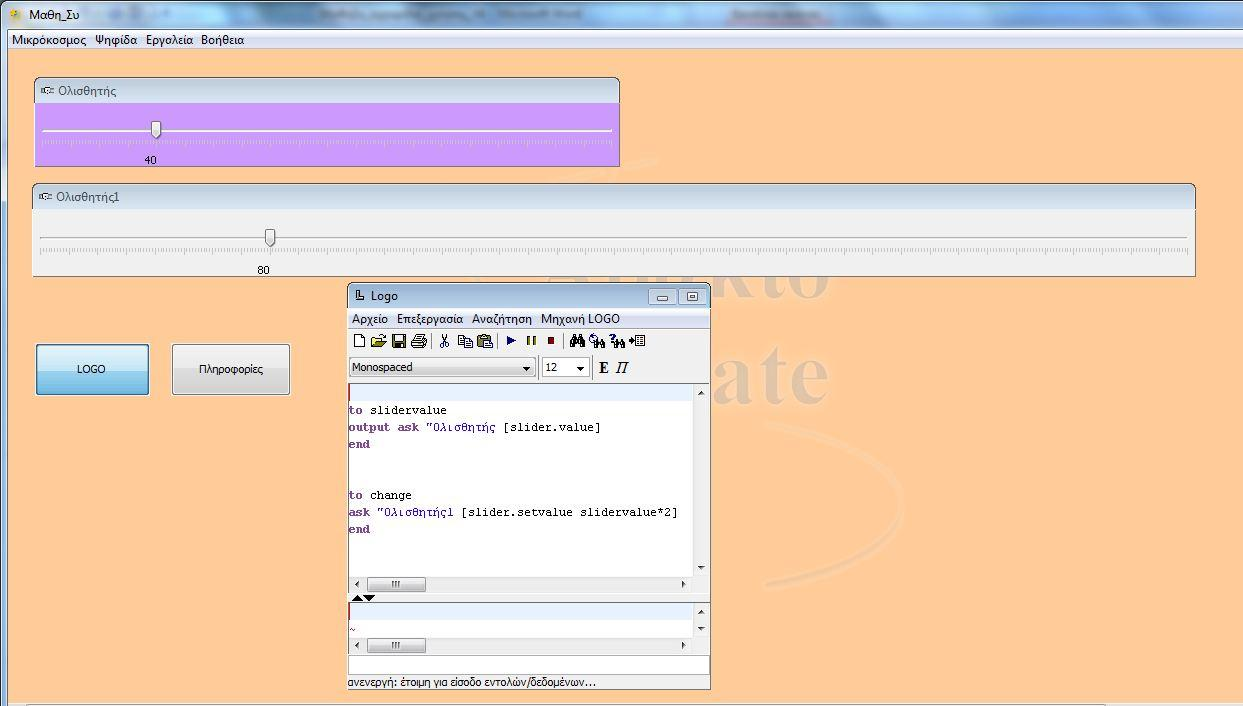Open the Εργαλεία menu

coord(169,40)
